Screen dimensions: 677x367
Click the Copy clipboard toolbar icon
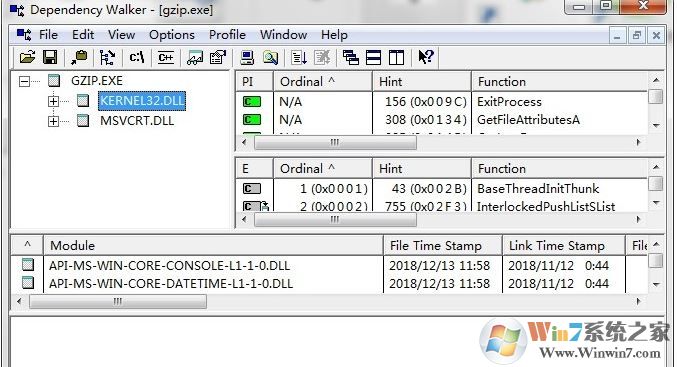coord(79,57)
